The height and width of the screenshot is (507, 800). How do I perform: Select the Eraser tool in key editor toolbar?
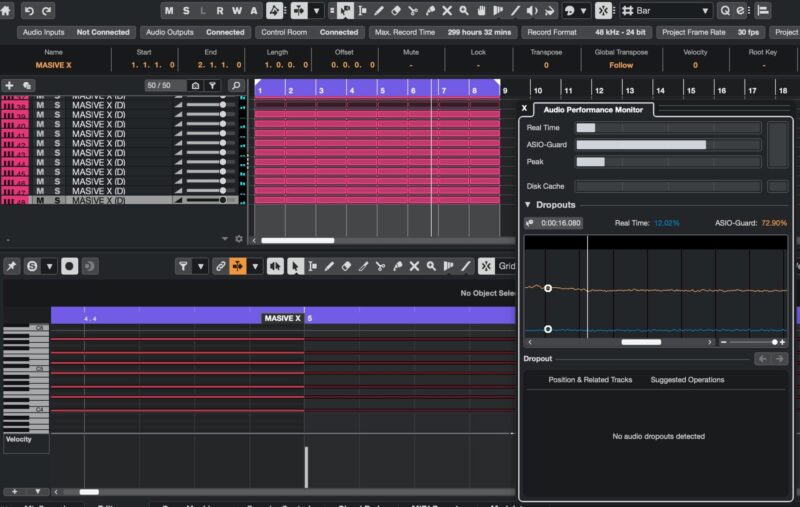(346, 266)
